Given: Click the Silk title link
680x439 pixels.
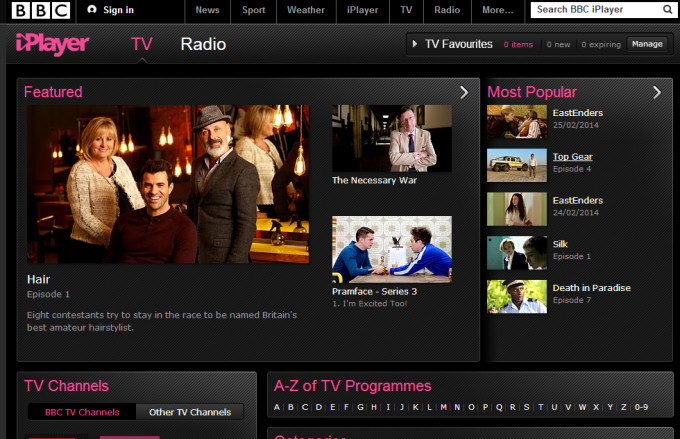Looking at the screenshot, I should [560, 244].
